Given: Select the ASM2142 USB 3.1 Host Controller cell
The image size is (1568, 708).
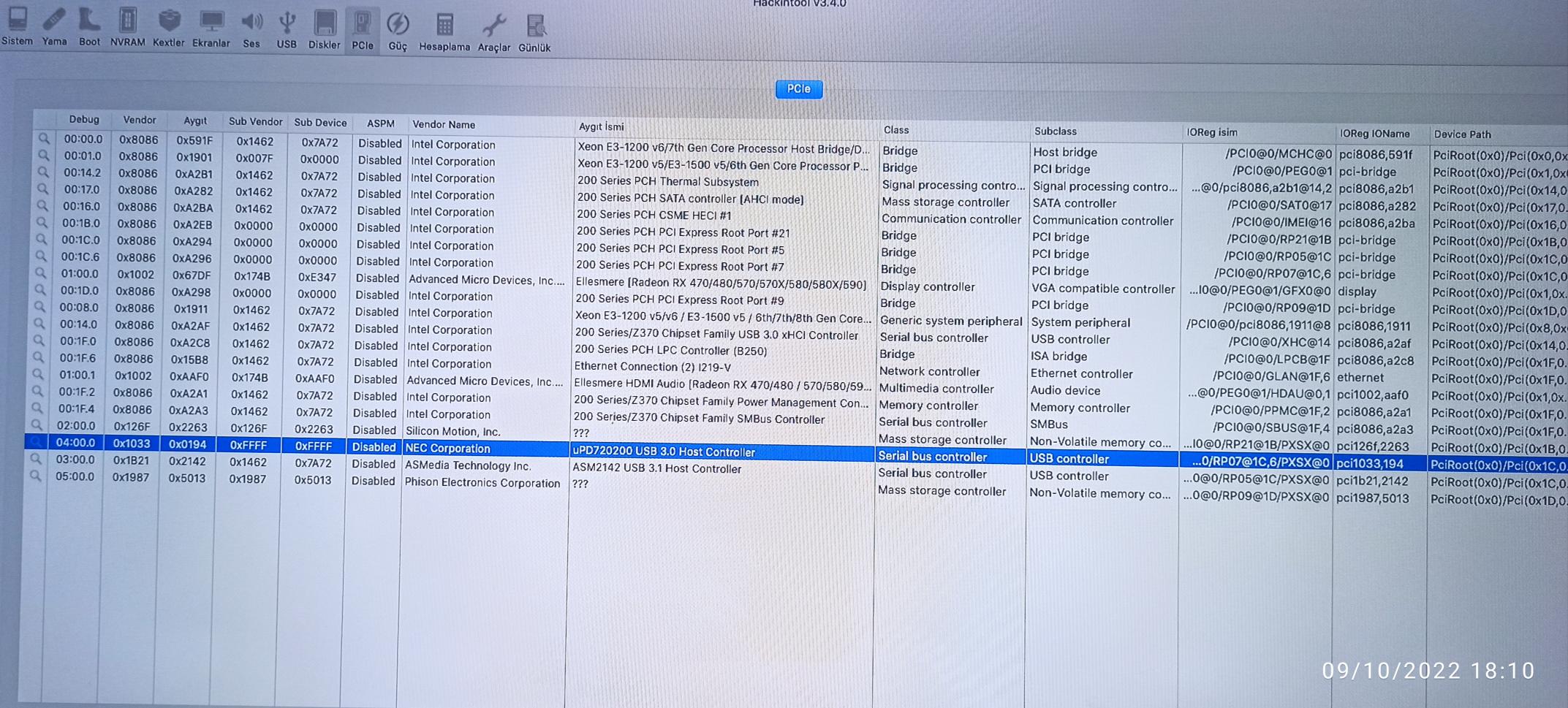Looking at the screenshot, I should [x=656, y=468].
